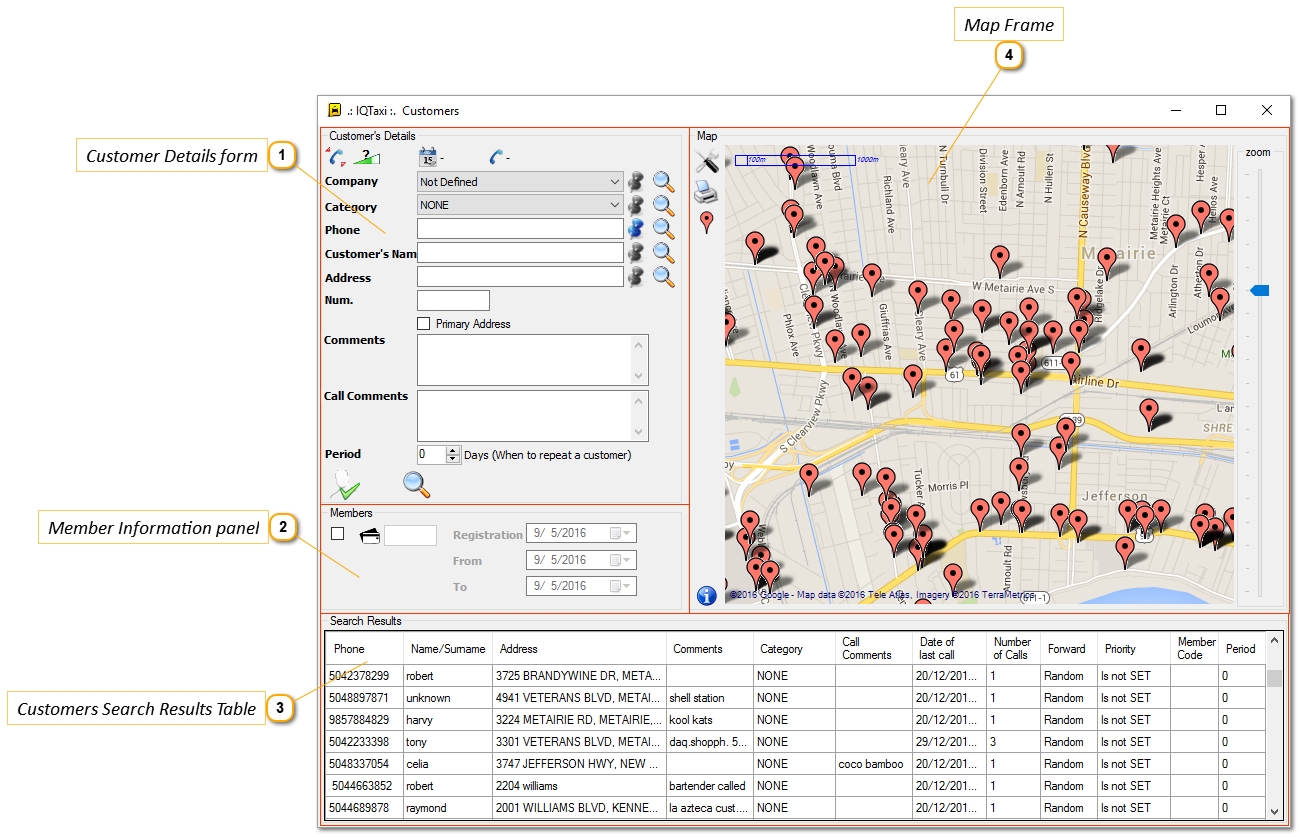Click the pin icon next to Customer's Name

(636, 252)
